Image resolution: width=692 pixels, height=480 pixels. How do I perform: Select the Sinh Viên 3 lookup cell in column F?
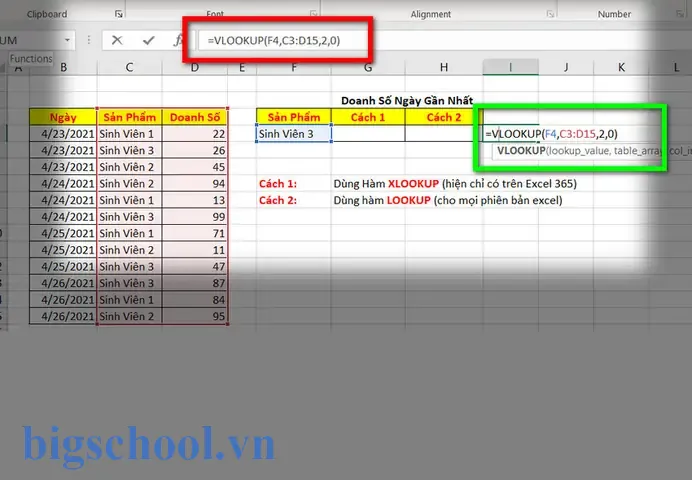[293, 134]
